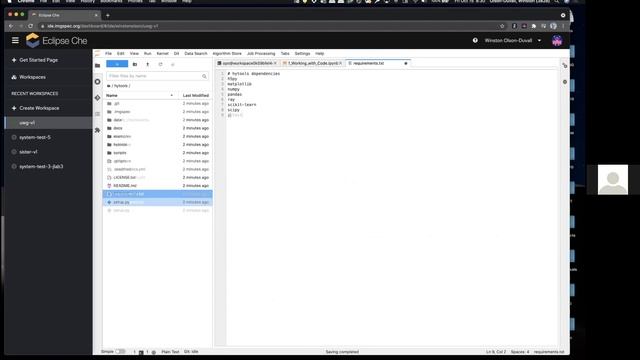Click the 'Filter files by name' field
Screen dimensions: 640x360
pos(157,76)
